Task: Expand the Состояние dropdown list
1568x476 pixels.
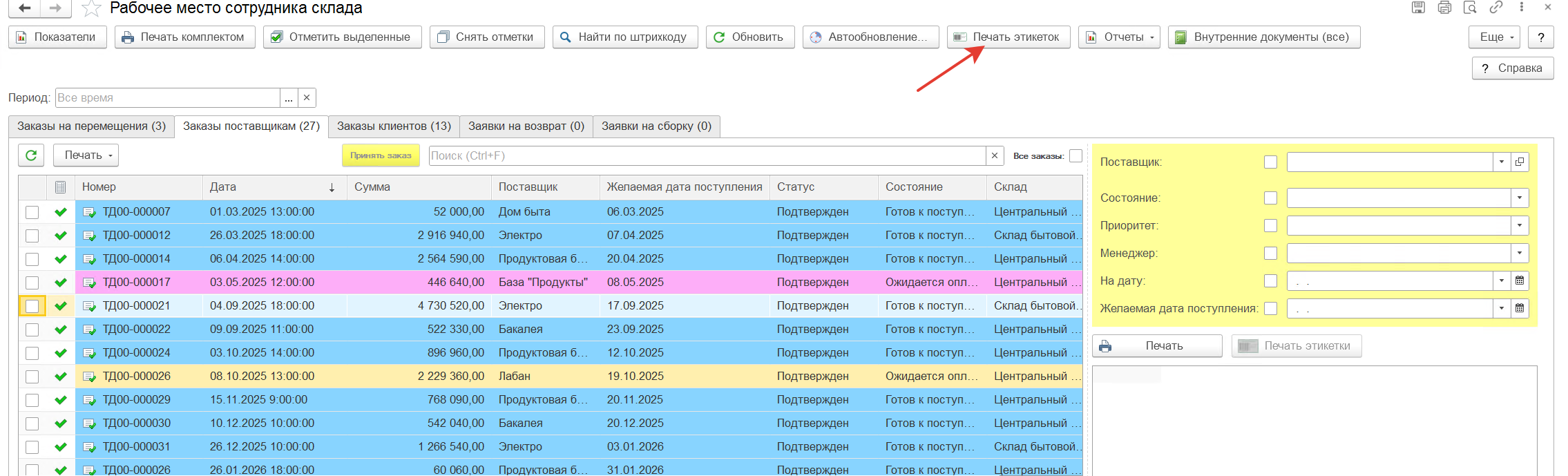Action: point(1520,198)
